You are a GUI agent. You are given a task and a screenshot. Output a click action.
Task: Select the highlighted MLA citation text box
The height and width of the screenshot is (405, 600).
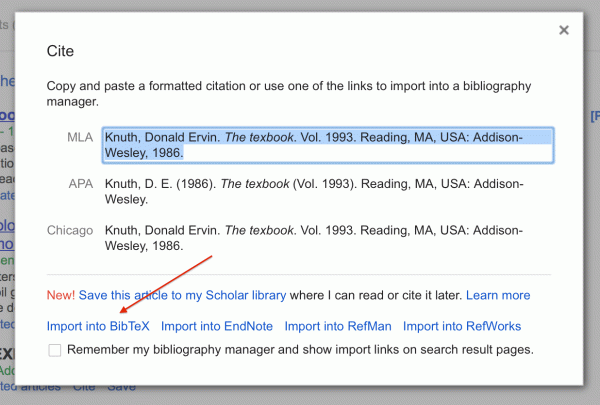click(x=328, y=145)
